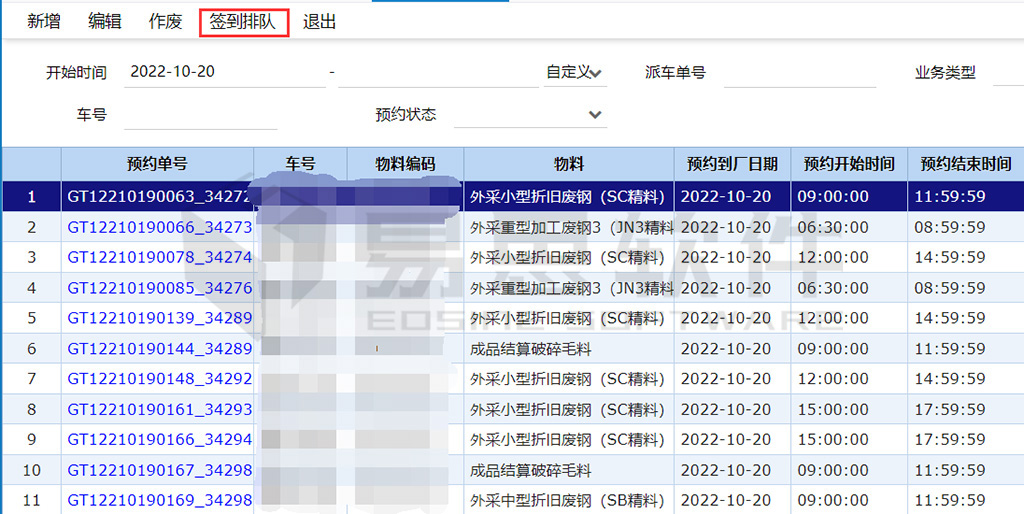Click the 预约到厂日期 column header
1024x514 pixels.
(x=733, y=164)
